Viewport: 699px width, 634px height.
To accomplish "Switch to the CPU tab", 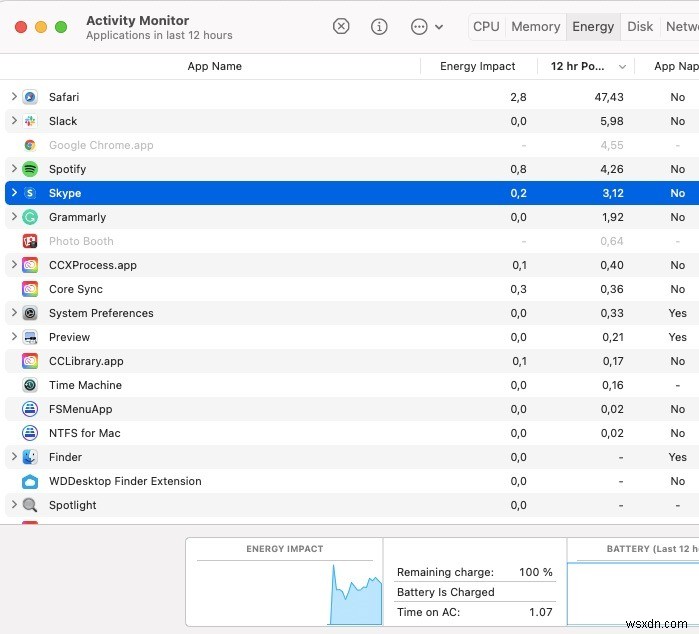I will point(486,26).
